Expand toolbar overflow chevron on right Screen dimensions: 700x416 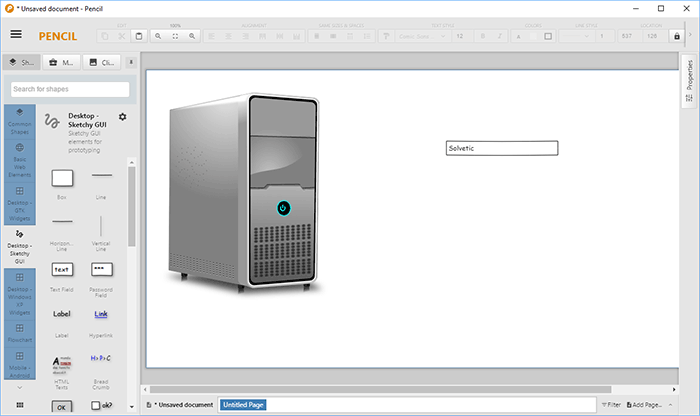click(690, 35)
